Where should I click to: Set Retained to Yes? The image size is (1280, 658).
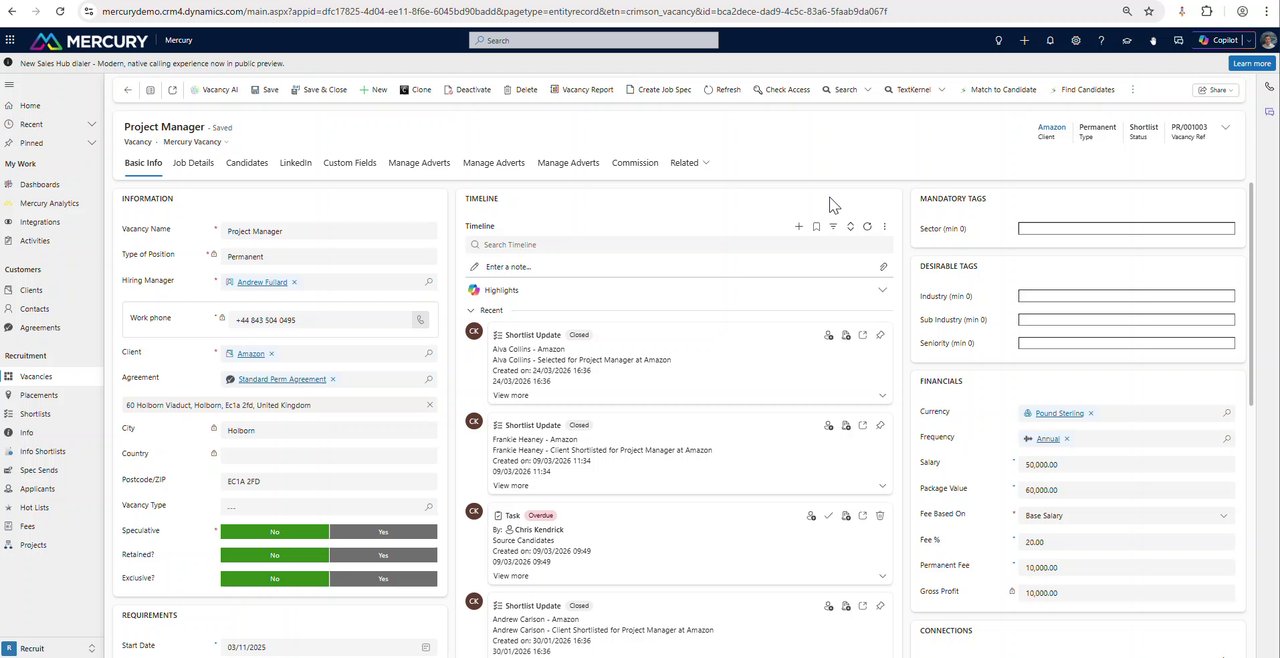(383, 555)
